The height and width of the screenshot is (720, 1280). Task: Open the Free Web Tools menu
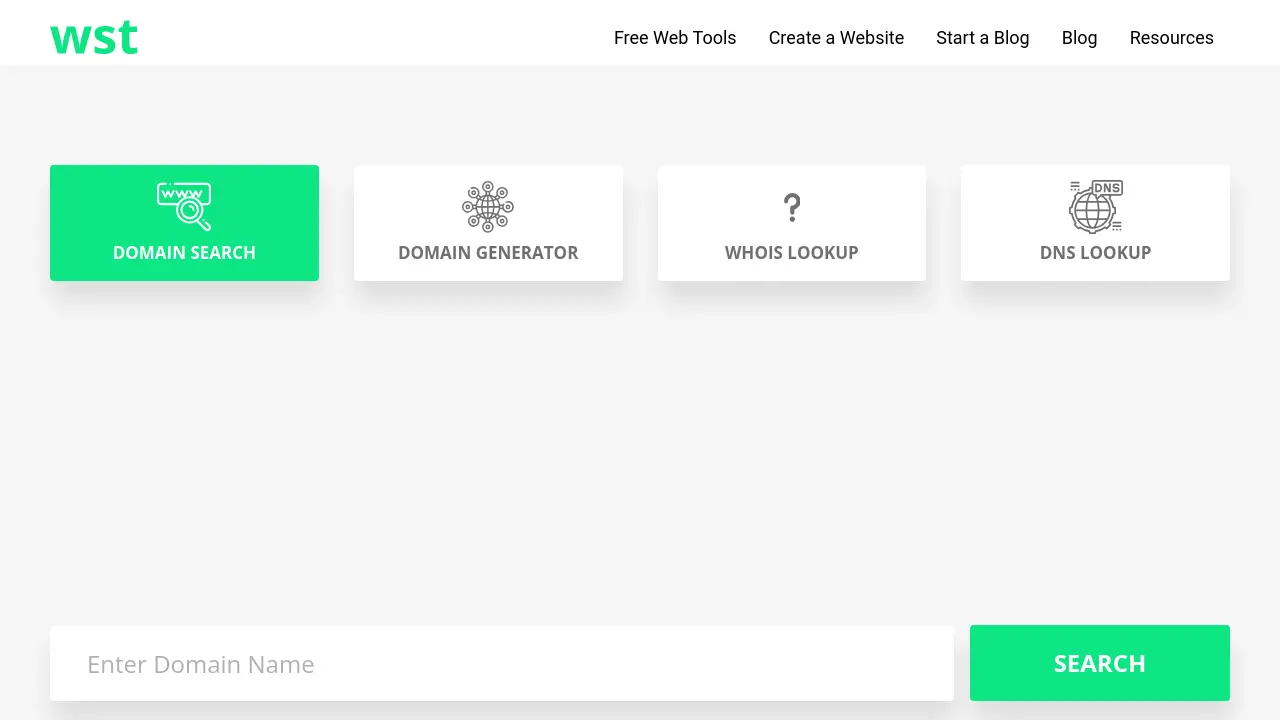click(675, 38)
